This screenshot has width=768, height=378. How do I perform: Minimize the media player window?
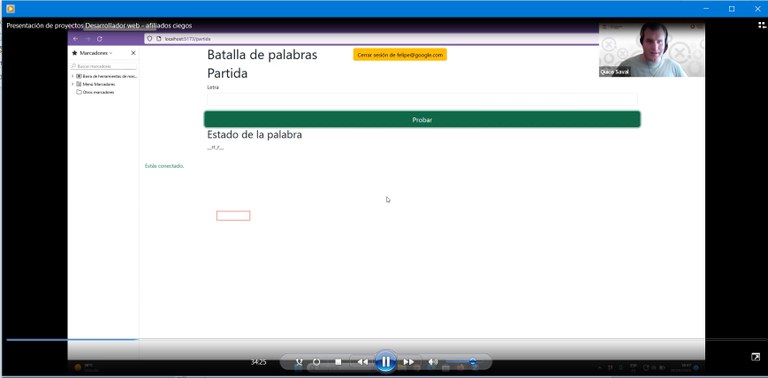[x=706, y=8]
